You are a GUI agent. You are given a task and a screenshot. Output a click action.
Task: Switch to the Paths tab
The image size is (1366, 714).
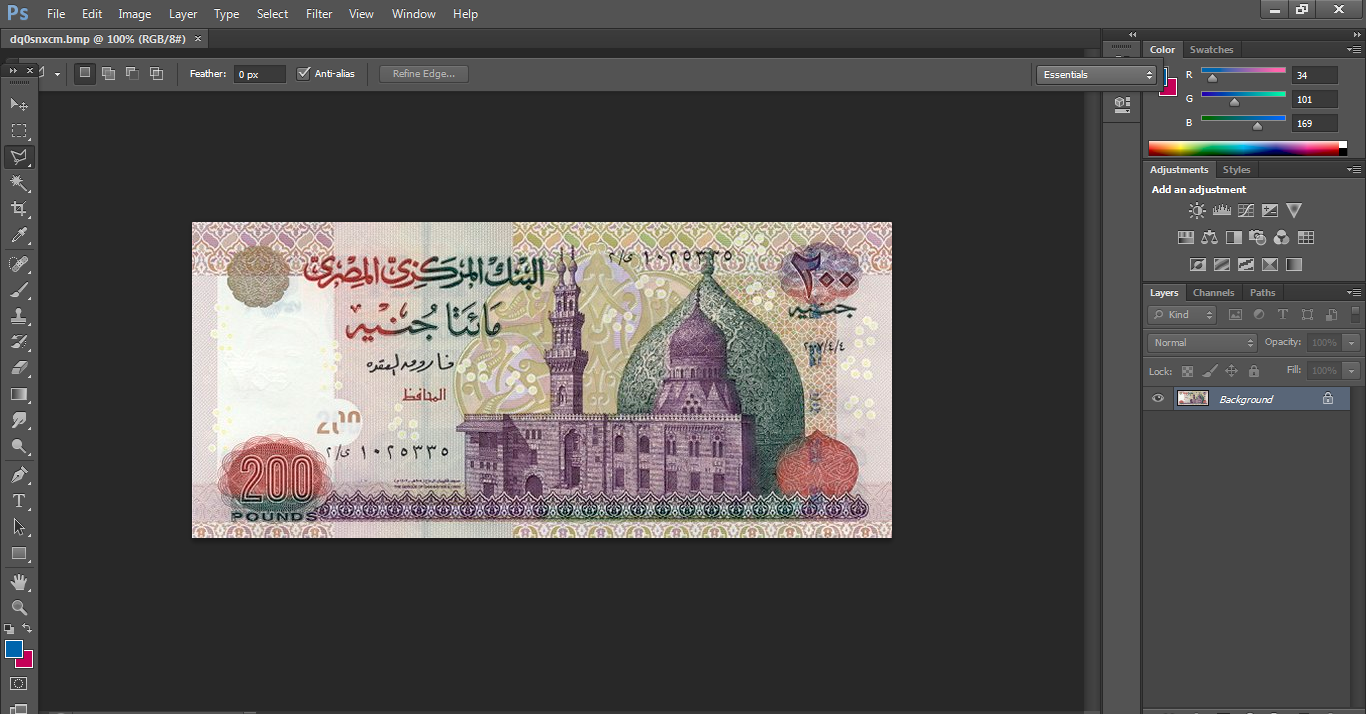[x=1262, y=292]
